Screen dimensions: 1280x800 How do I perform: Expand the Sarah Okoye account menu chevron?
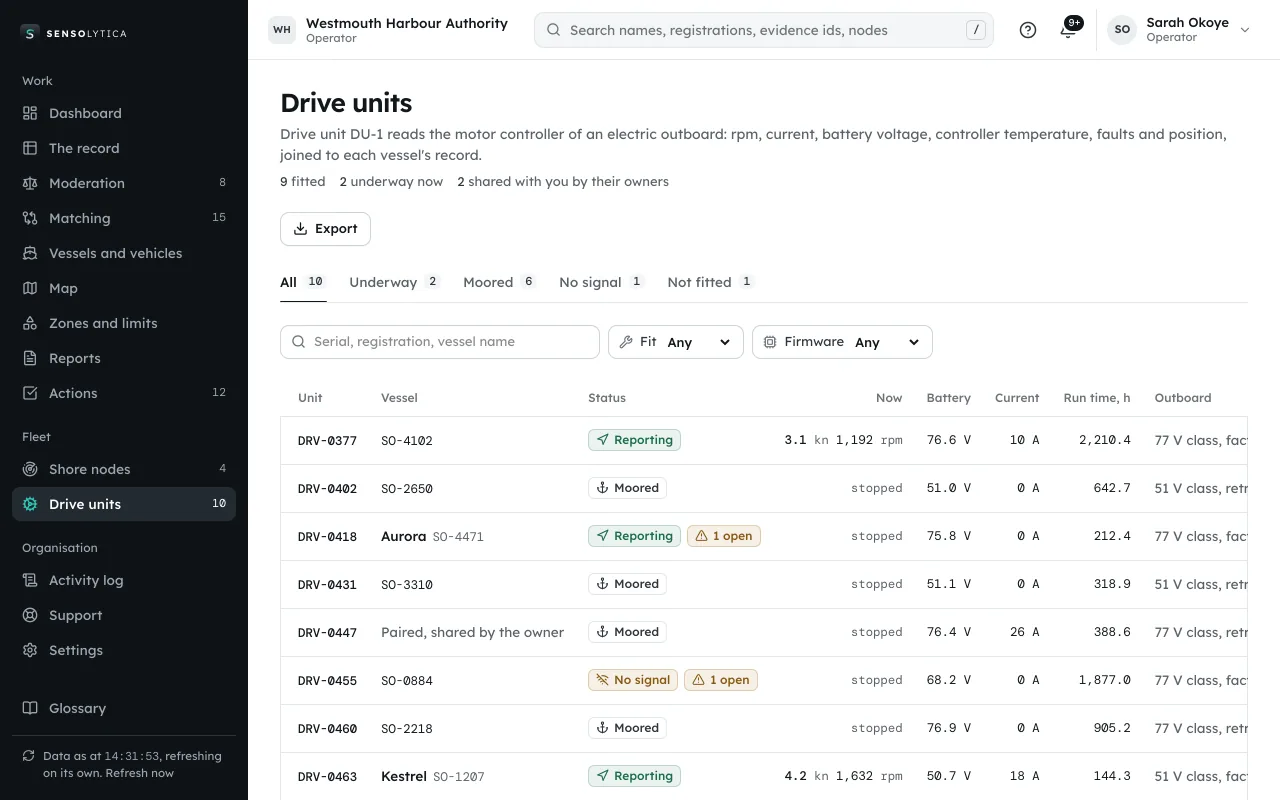pyautogui.click(x=1245, y=30)
